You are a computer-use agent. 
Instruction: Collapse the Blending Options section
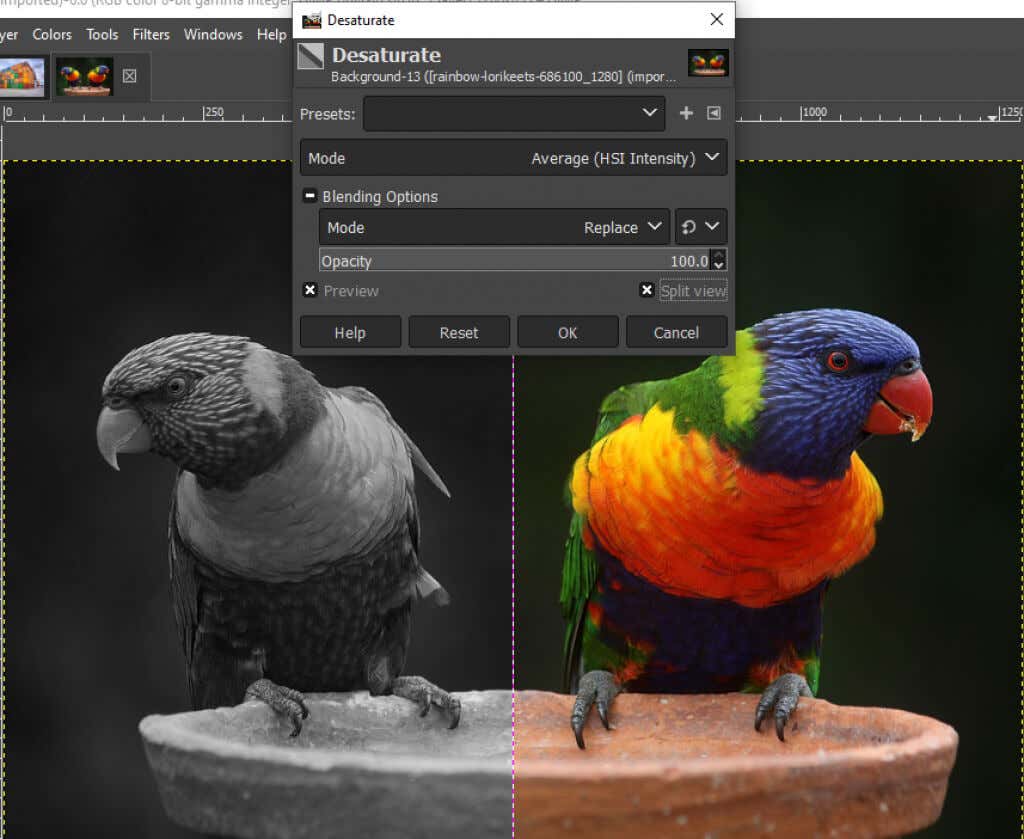click(310, 196)
